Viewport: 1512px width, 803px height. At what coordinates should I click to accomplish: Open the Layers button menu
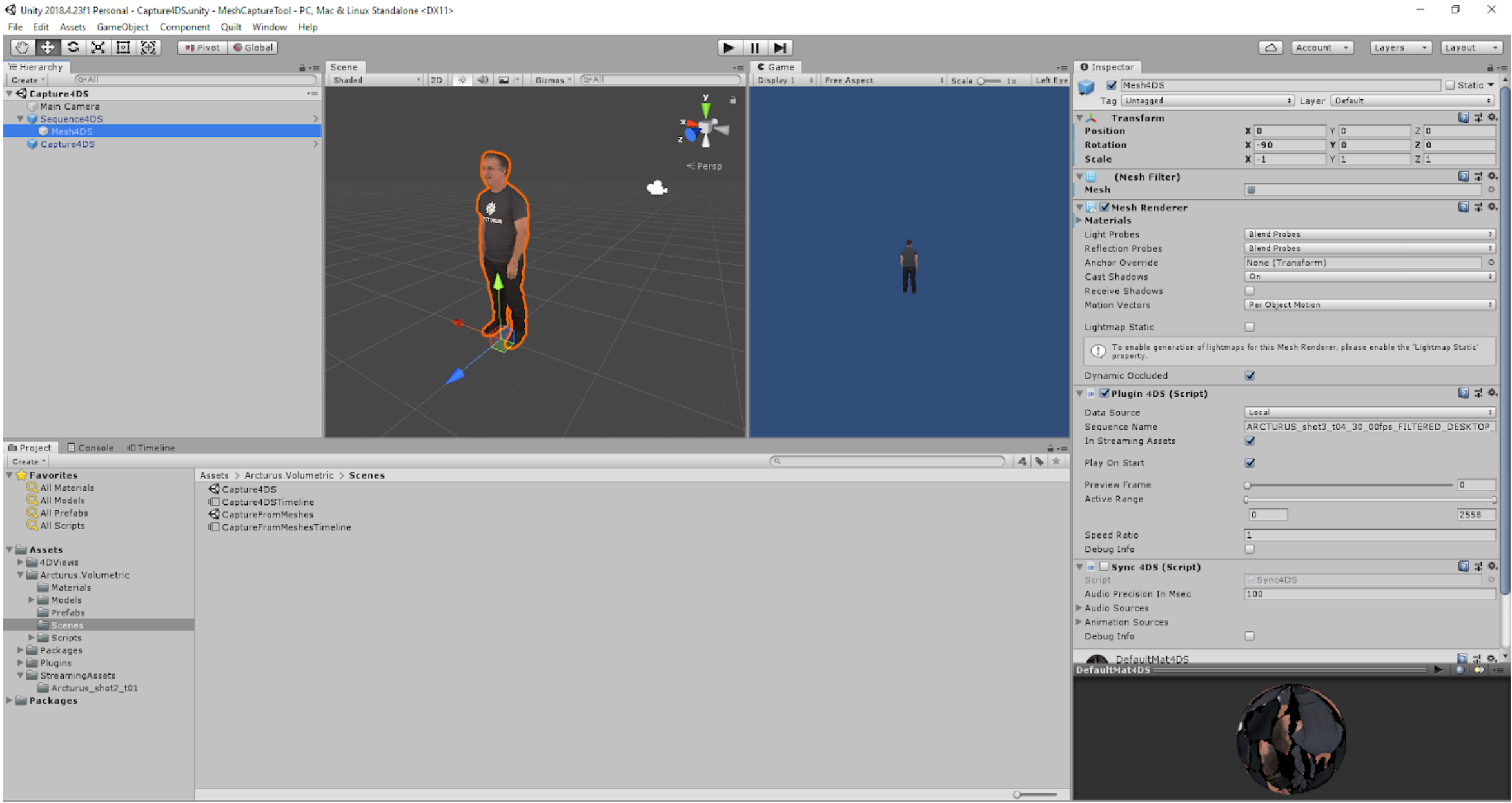point(1400,48)
